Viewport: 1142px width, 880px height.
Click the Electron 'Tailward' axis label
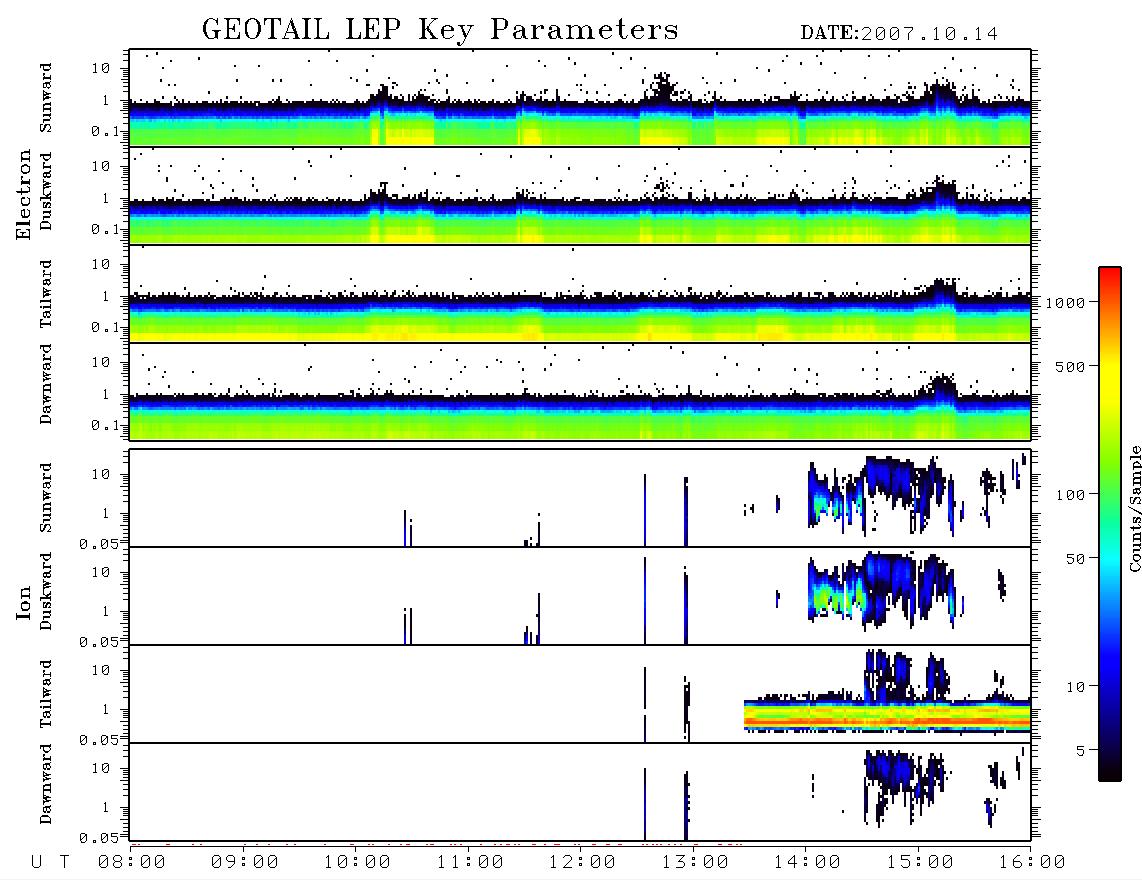[46, 294]
